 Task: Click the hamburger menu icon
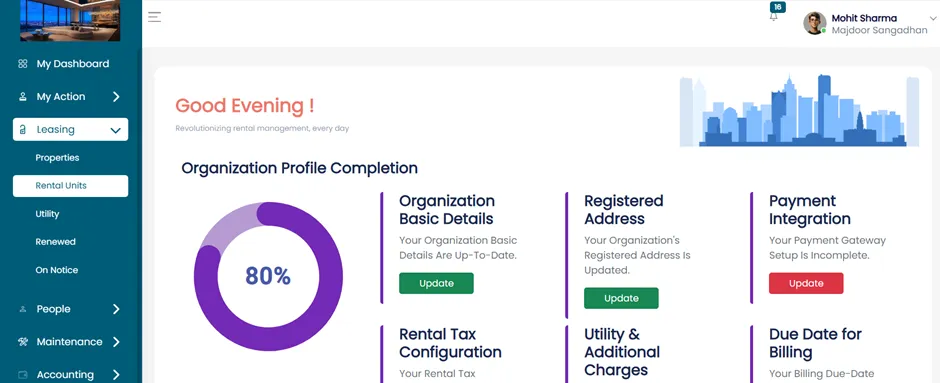(154, 17)
